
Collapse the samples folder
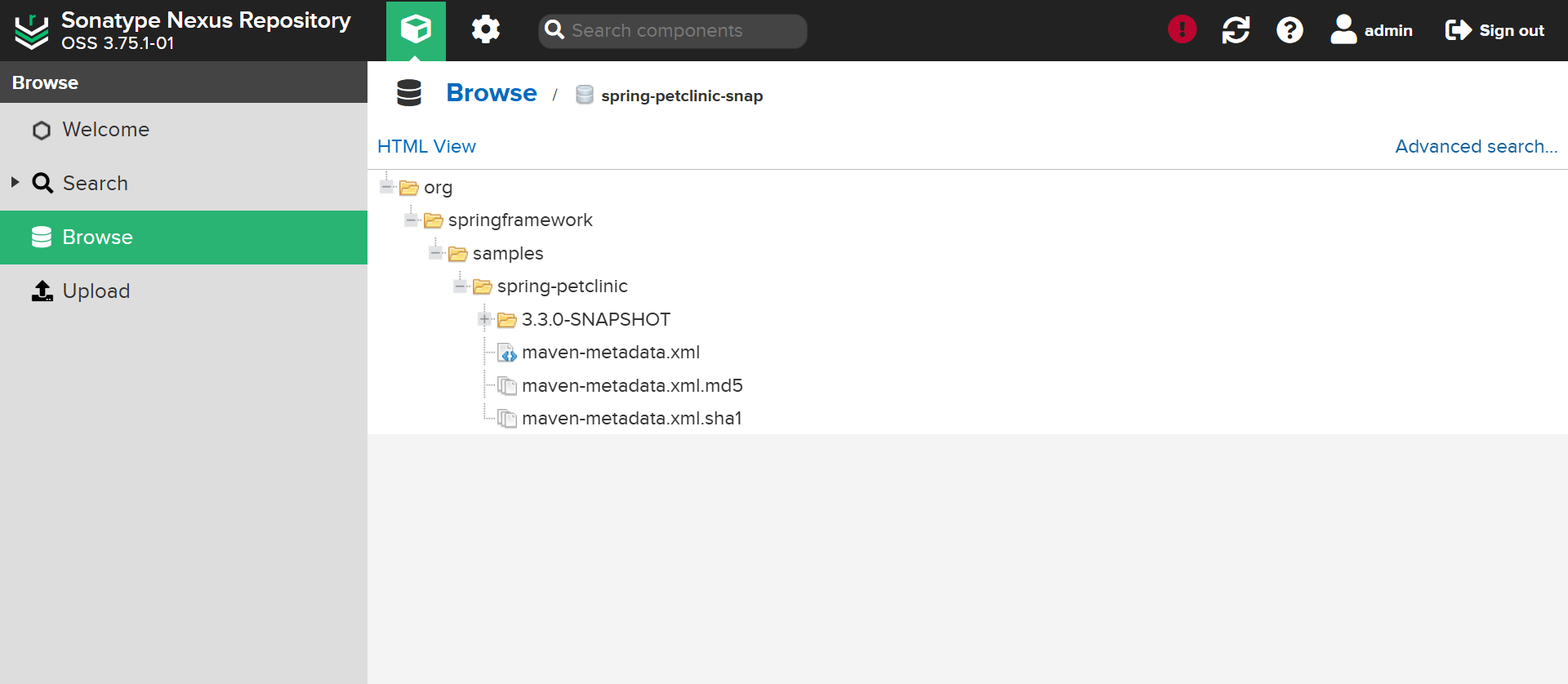436,253
